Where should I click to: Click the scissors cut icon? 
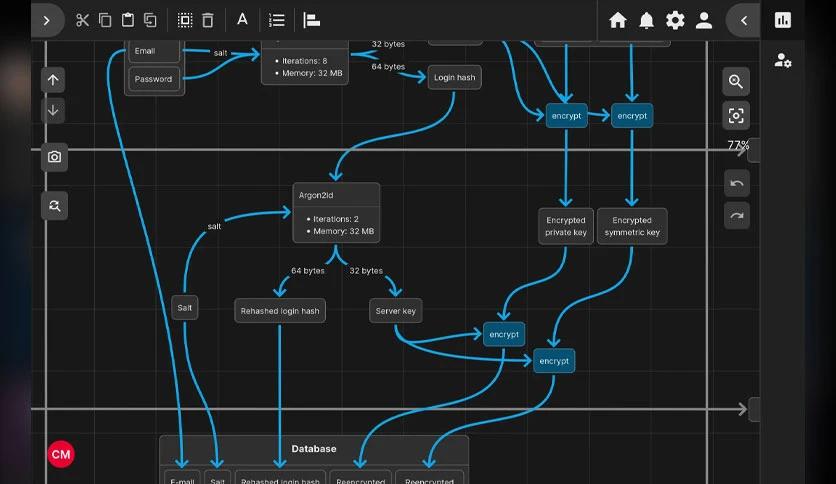pos(82,20)
